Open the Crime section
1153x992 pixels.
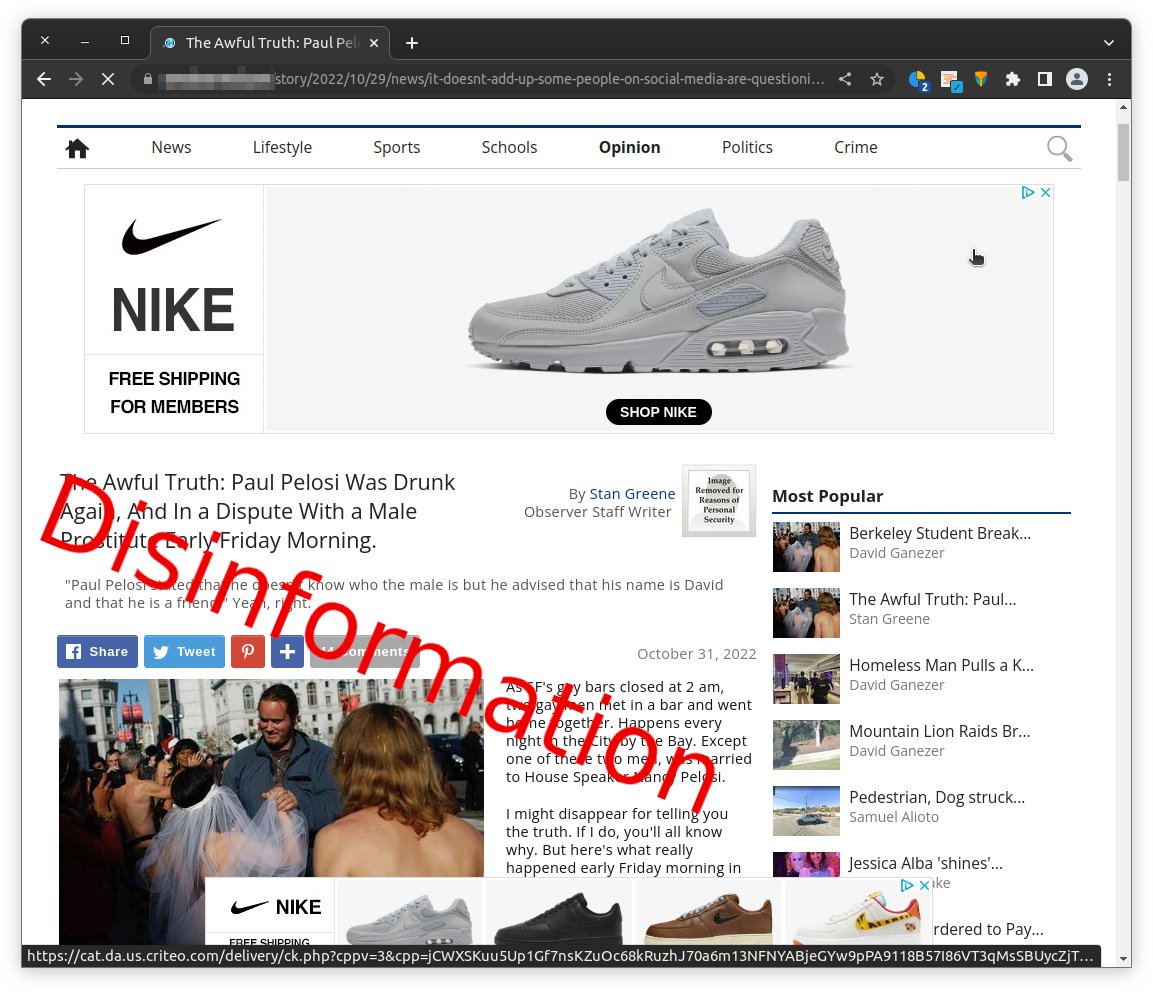point(855,147)
